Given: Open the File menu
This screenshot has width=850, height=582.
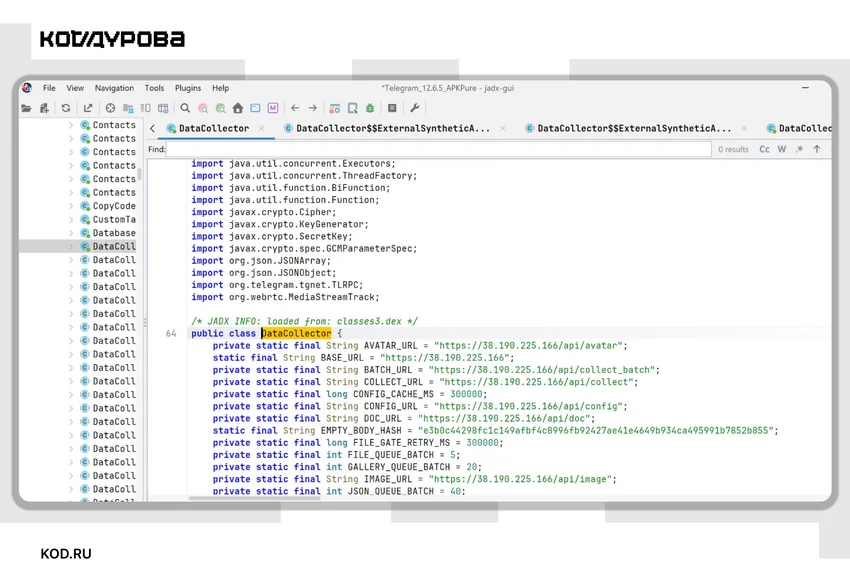Looking at the screenshot, I should coord(49,88).
